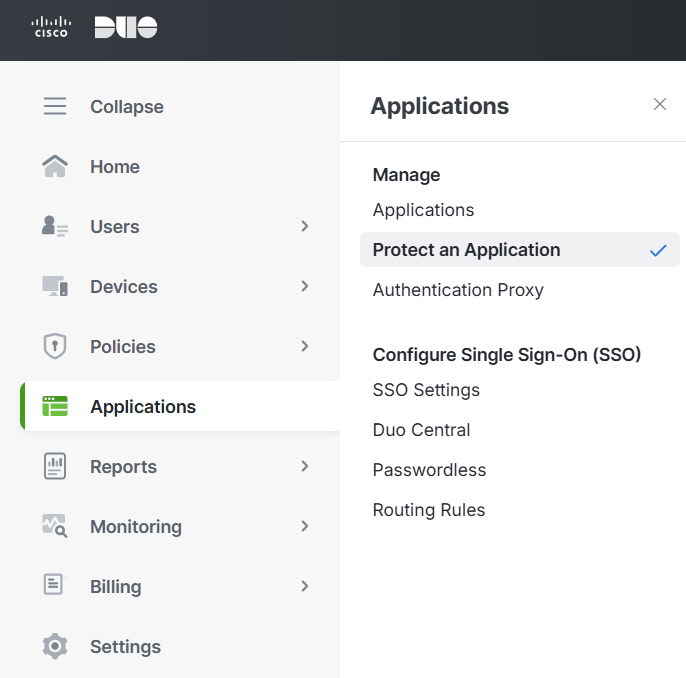This screenshot has width=686, height=678.
Task: Expand the Policies submenu chevron
Action: coord(305,346)
